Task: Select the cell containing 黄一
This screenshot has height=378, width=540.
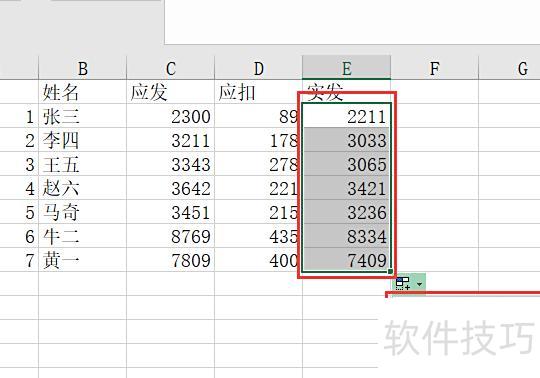Action: (x=83, y=260)
